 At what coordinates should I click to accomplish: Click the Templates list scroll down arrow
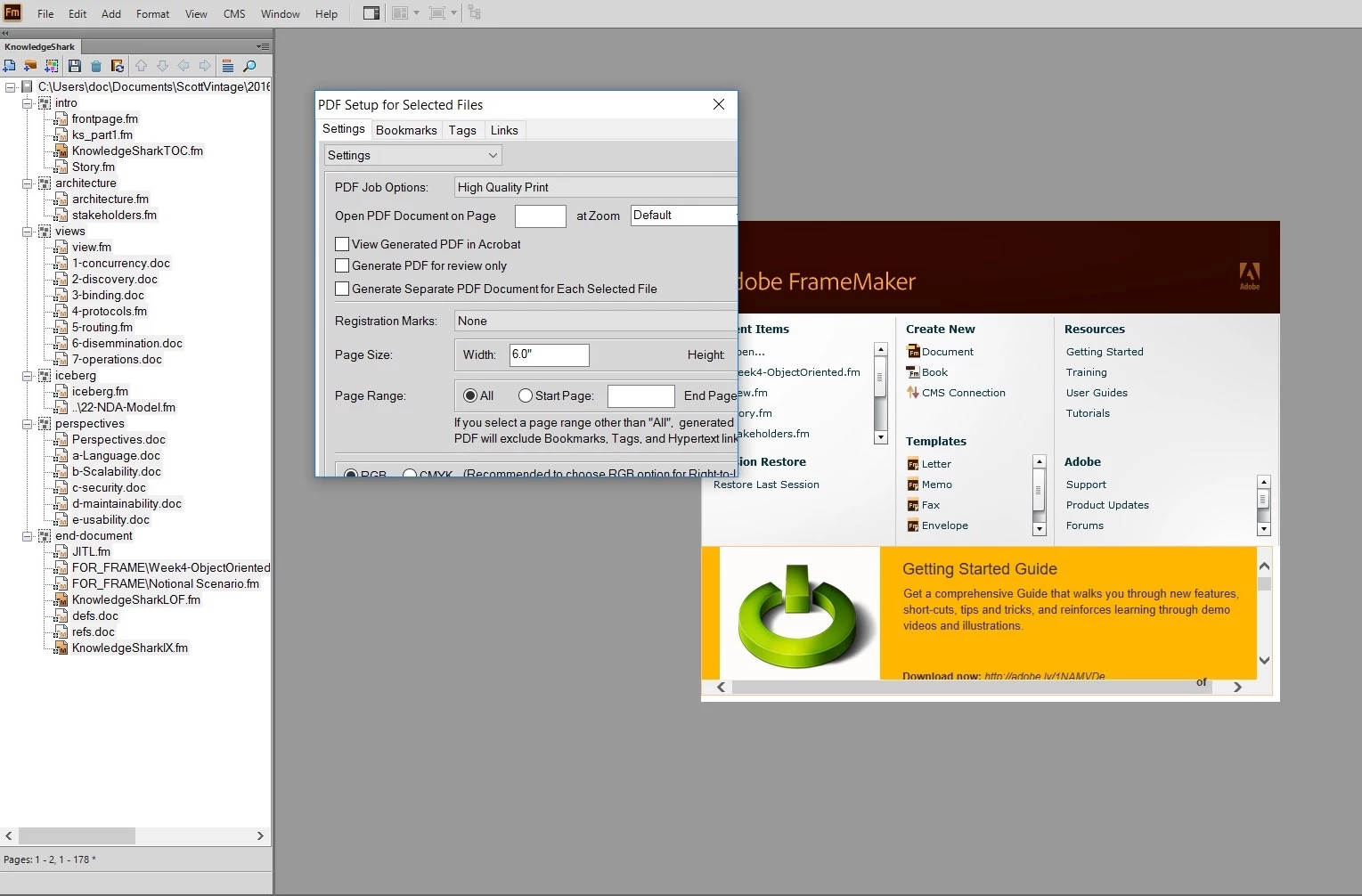click(x=1039, y=529)
